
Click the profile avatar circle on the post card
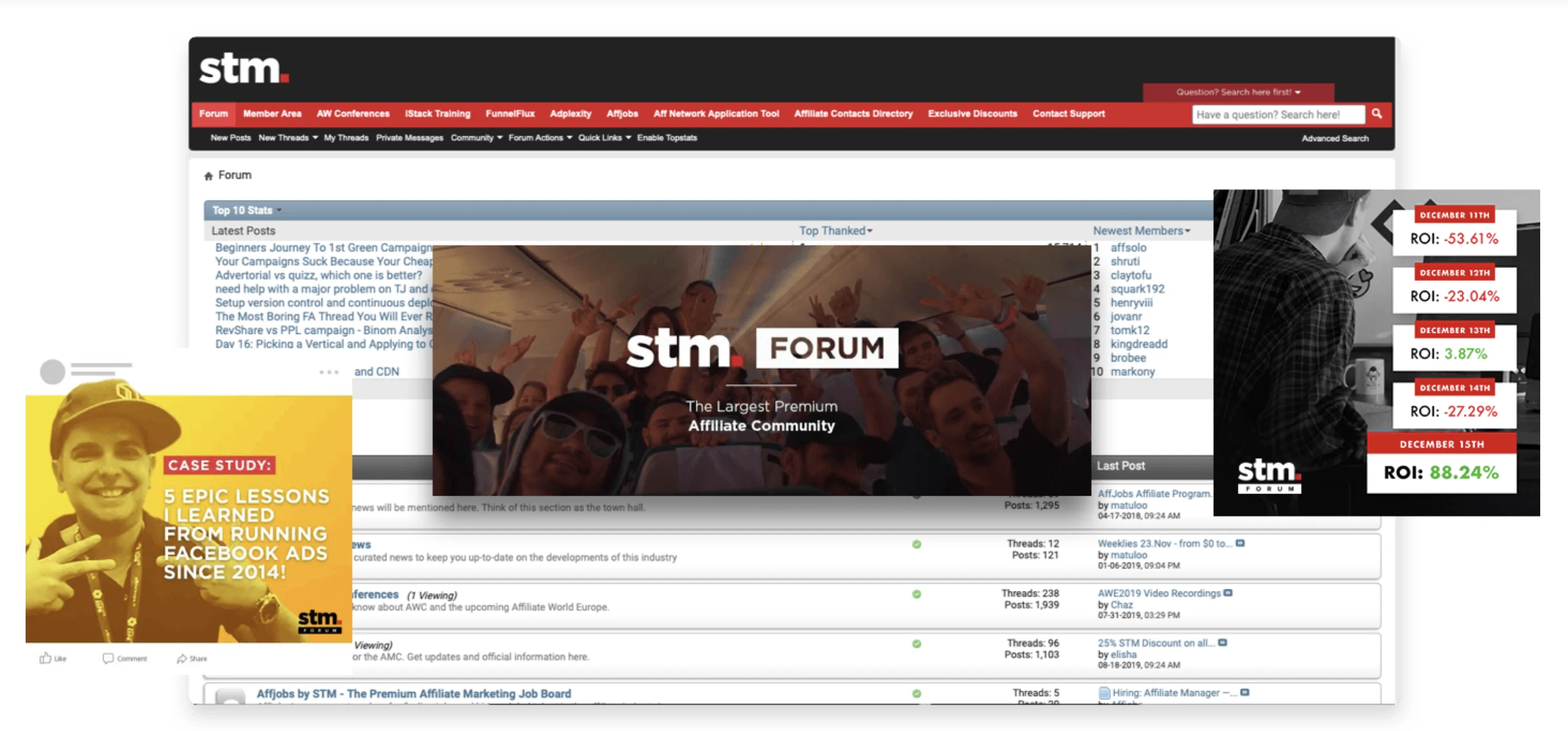52,371
